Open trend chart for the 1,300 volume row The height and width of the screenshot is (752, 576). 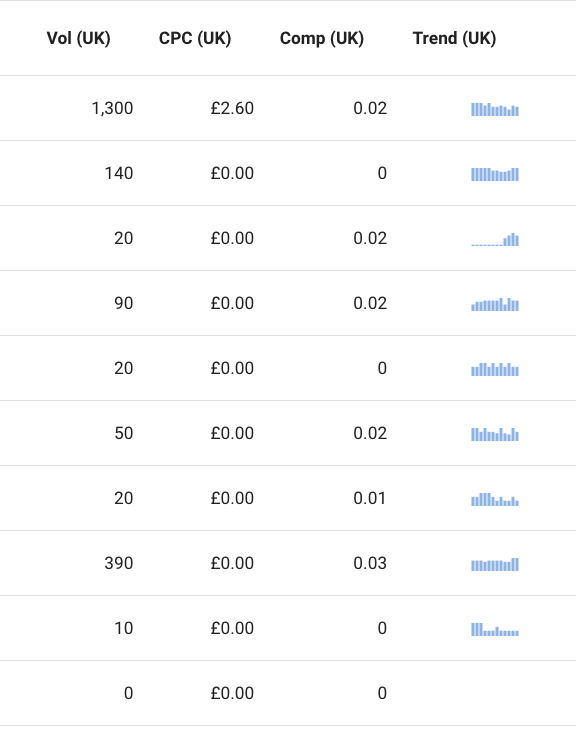pos(495,109)
